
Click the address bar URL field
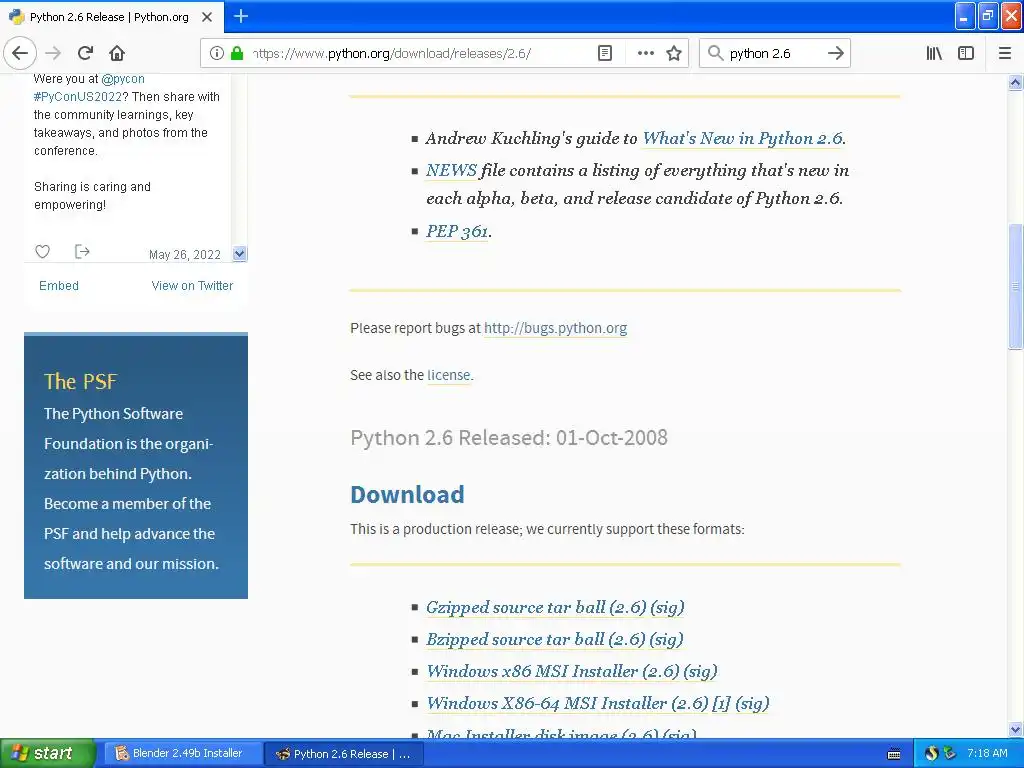click(418, 53)
